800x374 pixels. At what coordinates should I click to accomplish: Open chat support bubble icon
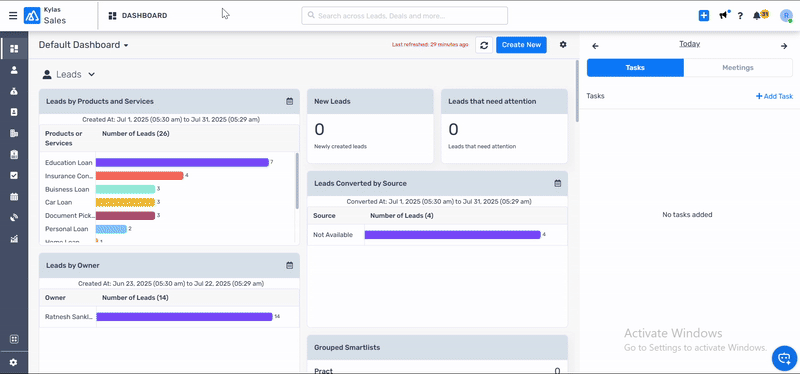click(784, 358)
